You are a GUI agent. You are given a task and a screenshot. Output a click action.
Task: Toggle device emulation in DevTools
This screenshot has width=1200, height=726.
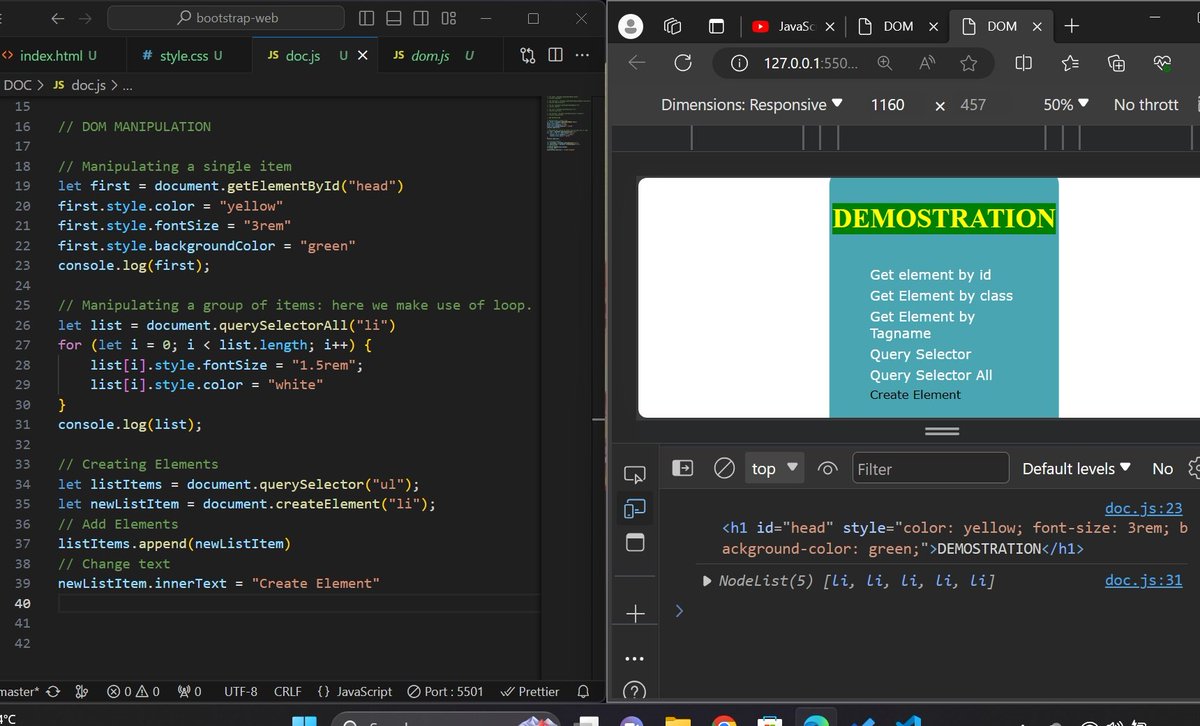coord(634,509)
